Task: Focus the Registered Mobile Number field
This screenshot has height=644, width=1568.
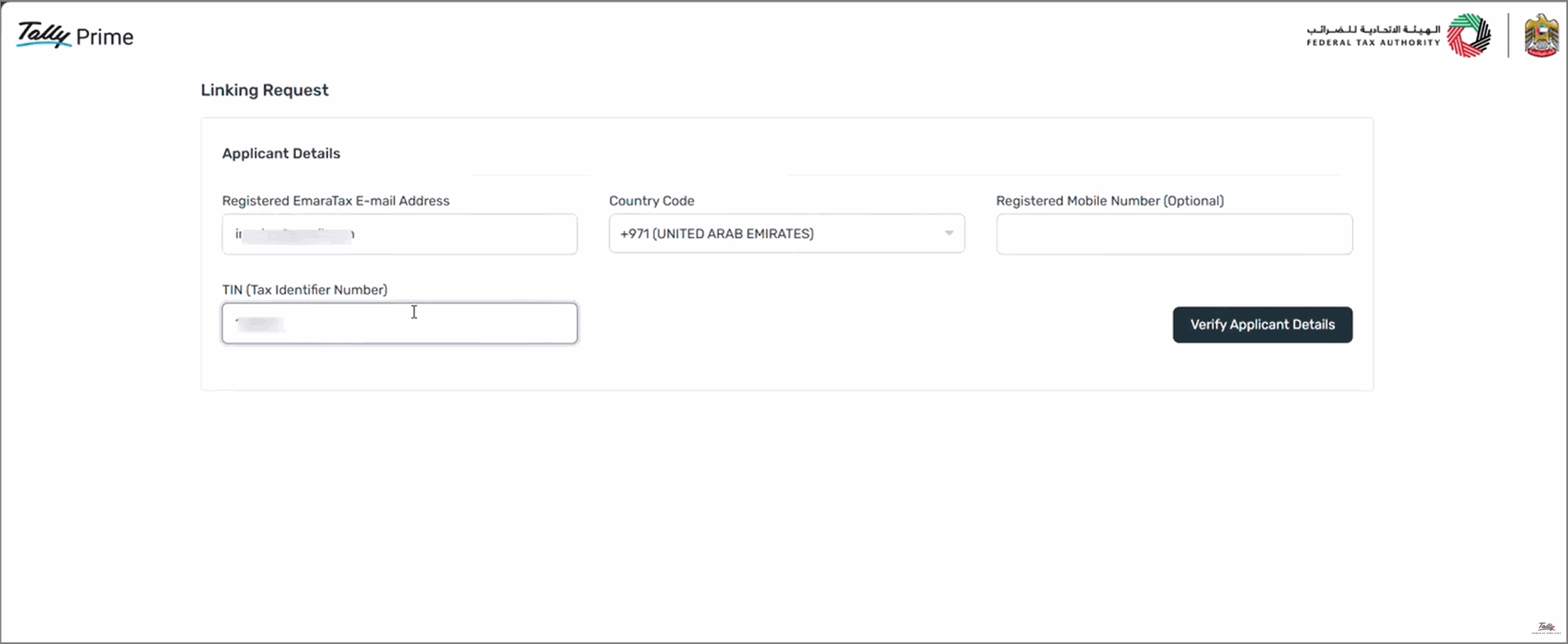Action: point(1174,234)
